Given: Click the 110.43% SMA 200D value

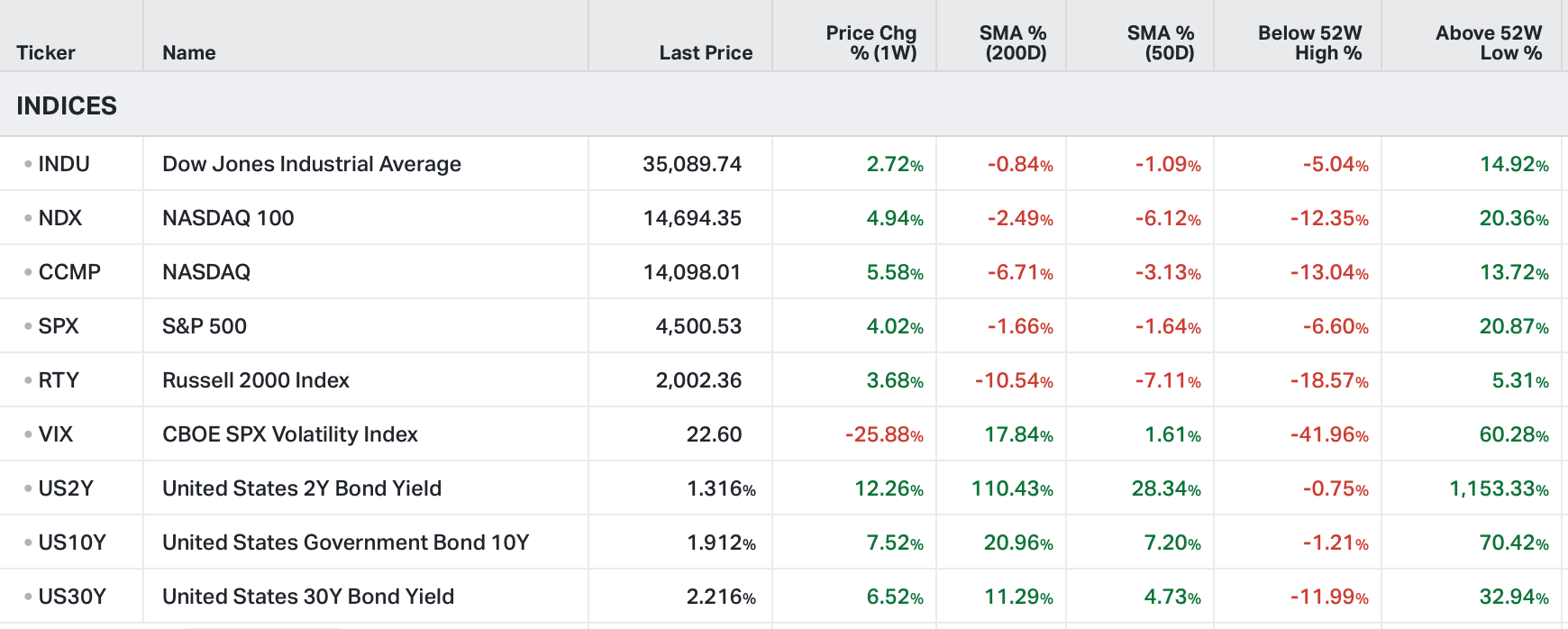Looking at the screenshot, I should 1012,488.
